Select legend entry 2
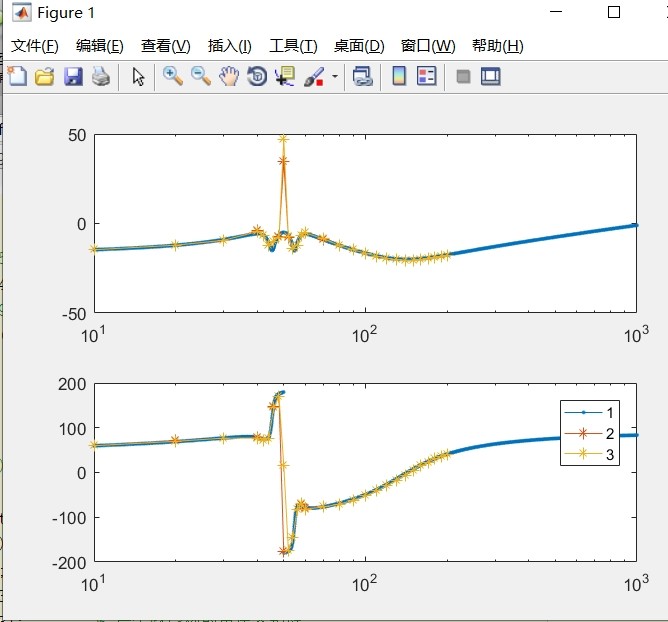The width and height of the screenshot is (668, 622). [x=589, y=434]
